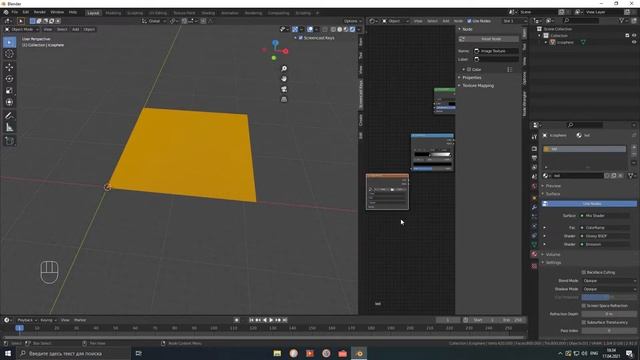The image size is (640, 360).
Task: Switch to the Modeling workspace tab
Action: click(113, 13)
